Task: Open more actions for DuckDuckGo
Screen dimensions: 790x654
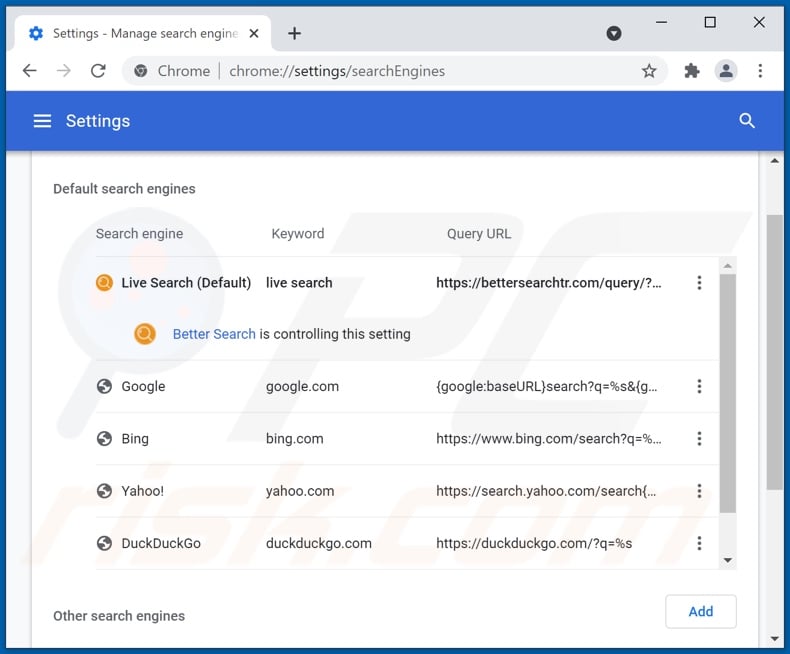Action: [699, 544]
